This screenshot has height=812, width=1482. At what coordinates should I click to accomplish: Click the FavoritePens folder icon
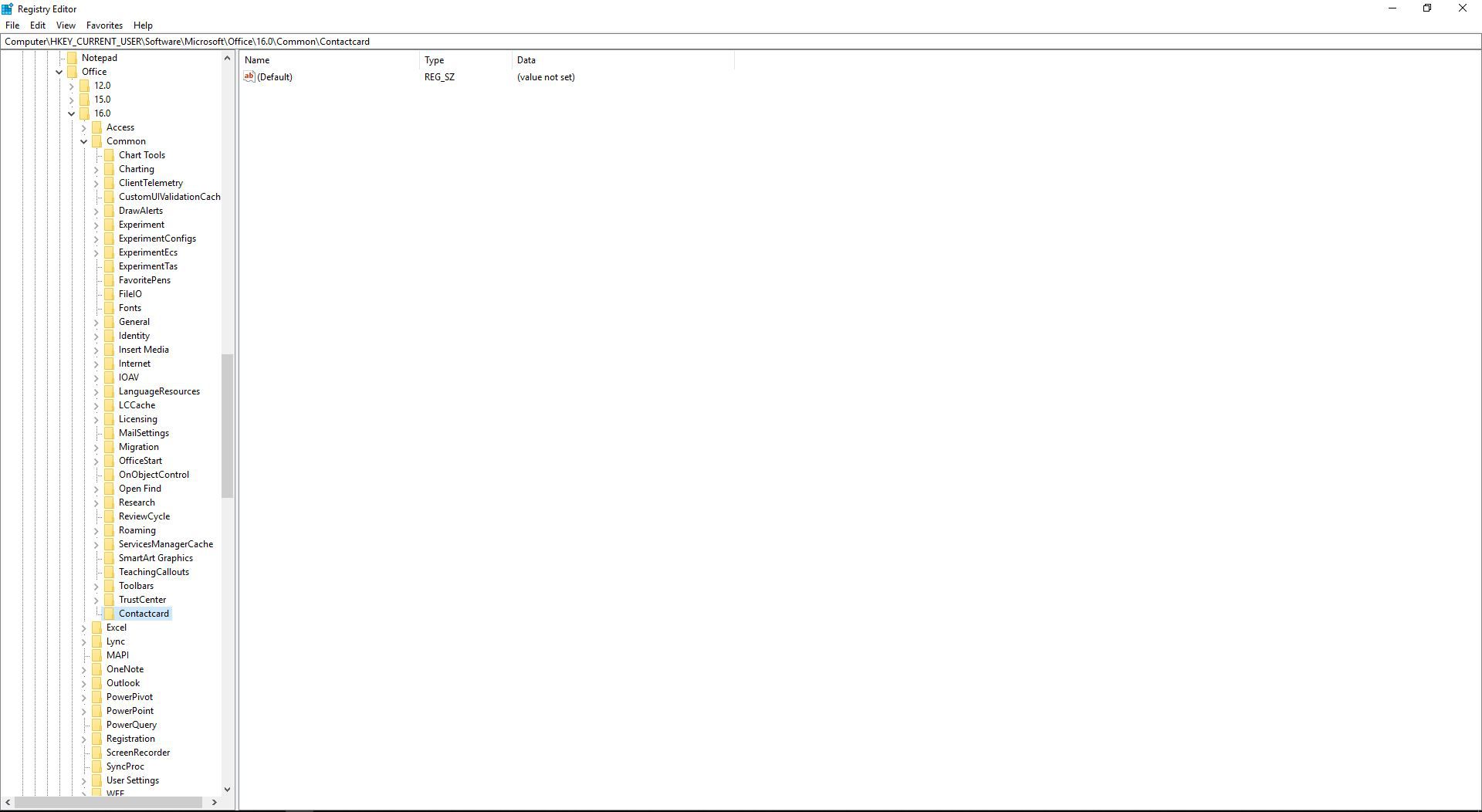point(109,280)
